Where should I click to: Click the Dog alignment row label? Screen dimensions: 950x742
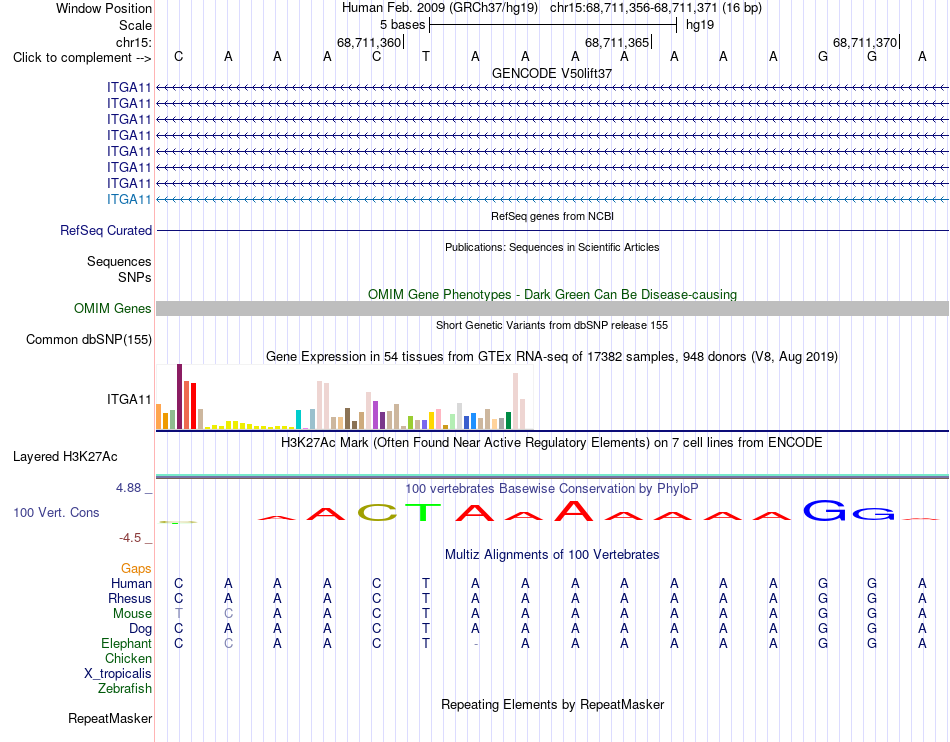coord(140,629)
